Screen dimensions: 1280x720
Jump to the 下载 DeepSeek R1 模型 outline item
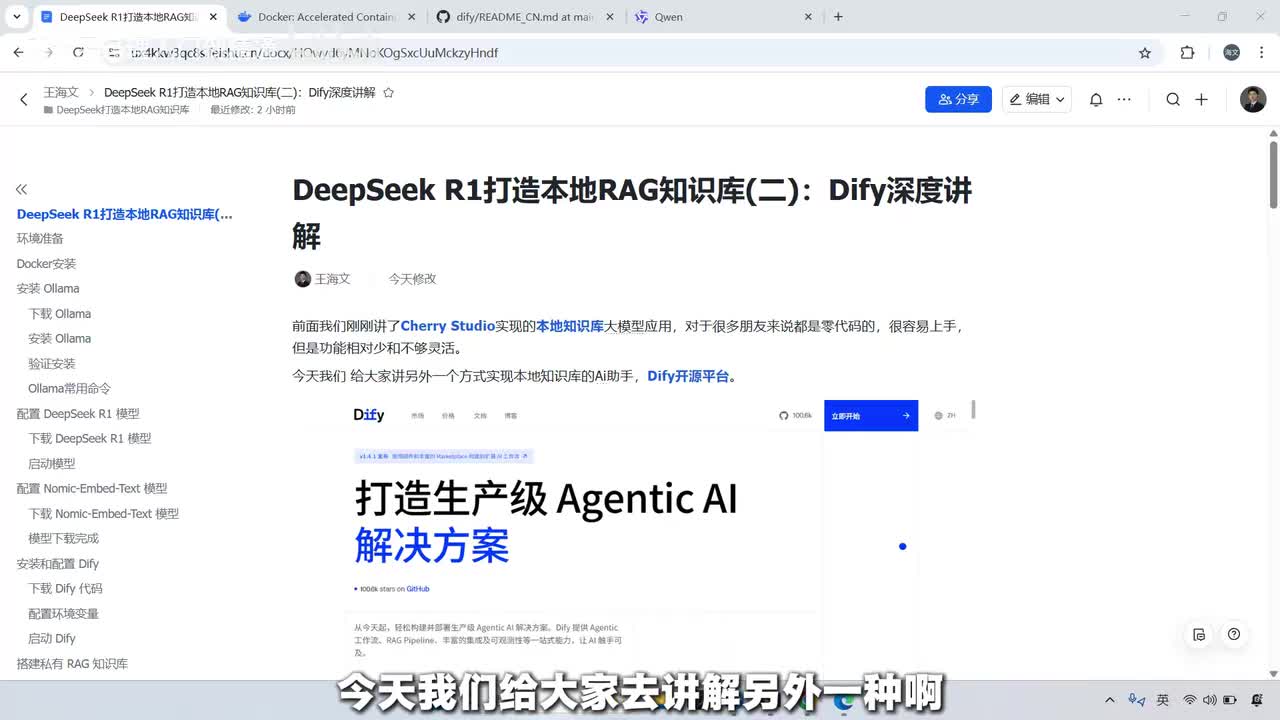(x=90, y=439)
